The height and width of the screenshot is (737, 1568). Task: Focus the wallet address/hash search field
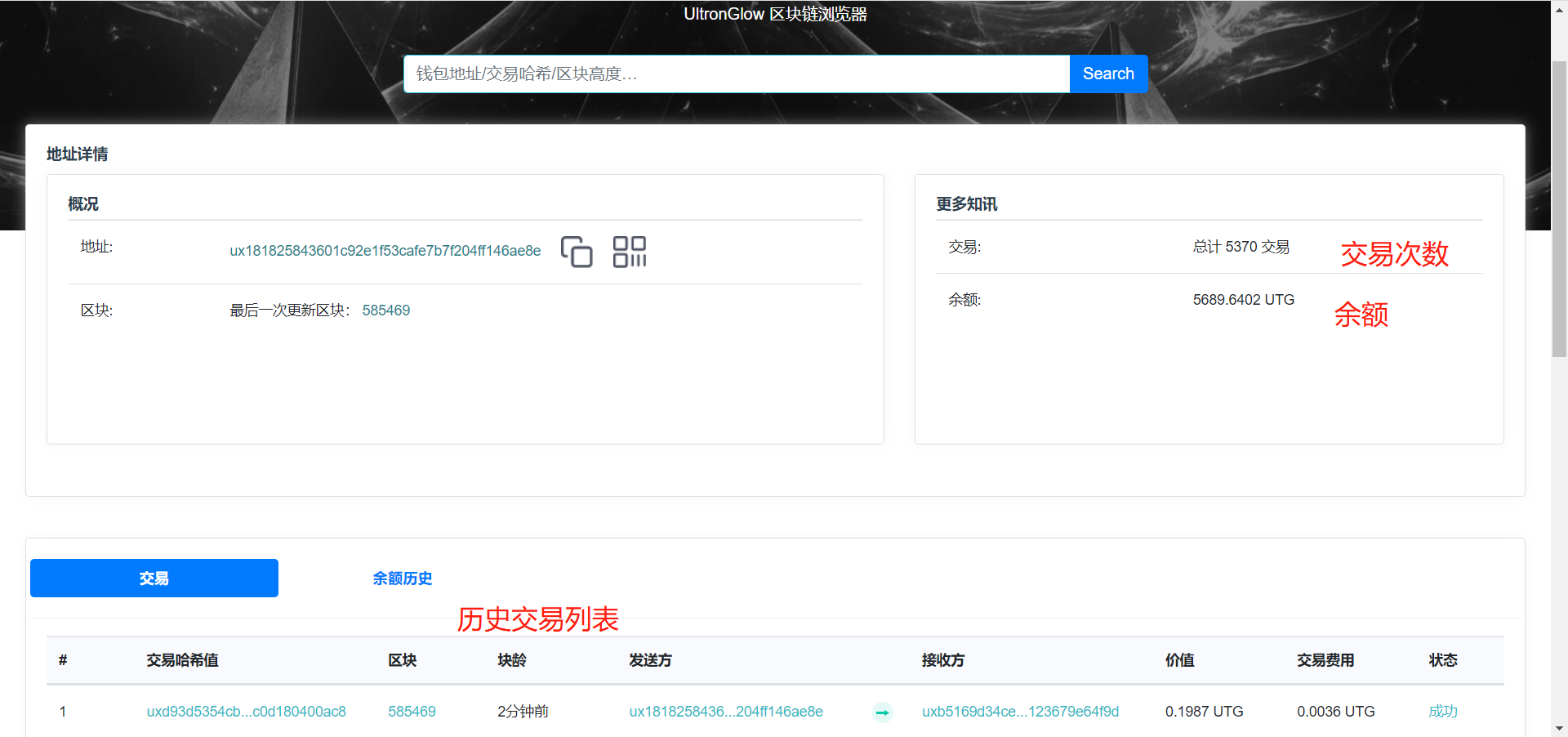coord(737,74)
